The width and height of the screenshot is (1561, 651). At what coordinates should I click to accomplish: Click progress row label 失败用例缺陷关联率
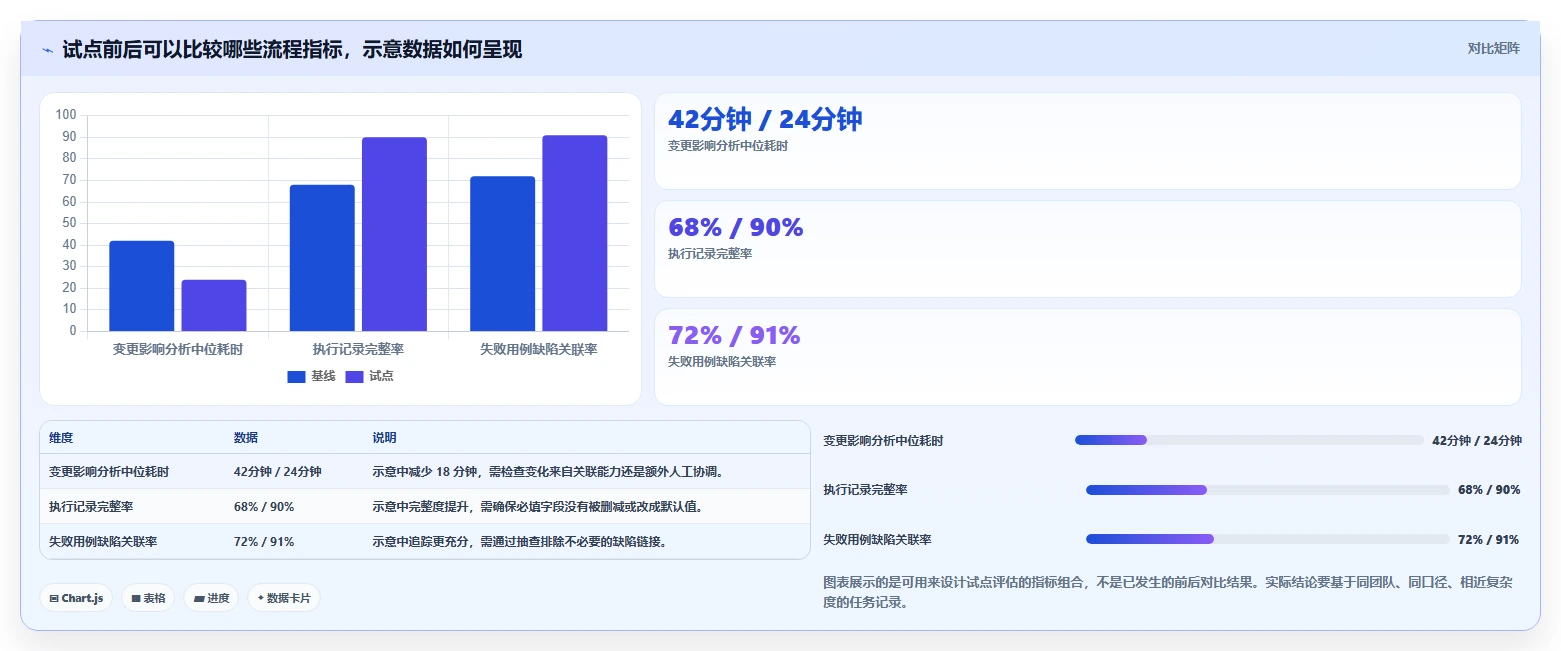click(x=877, y=539)
